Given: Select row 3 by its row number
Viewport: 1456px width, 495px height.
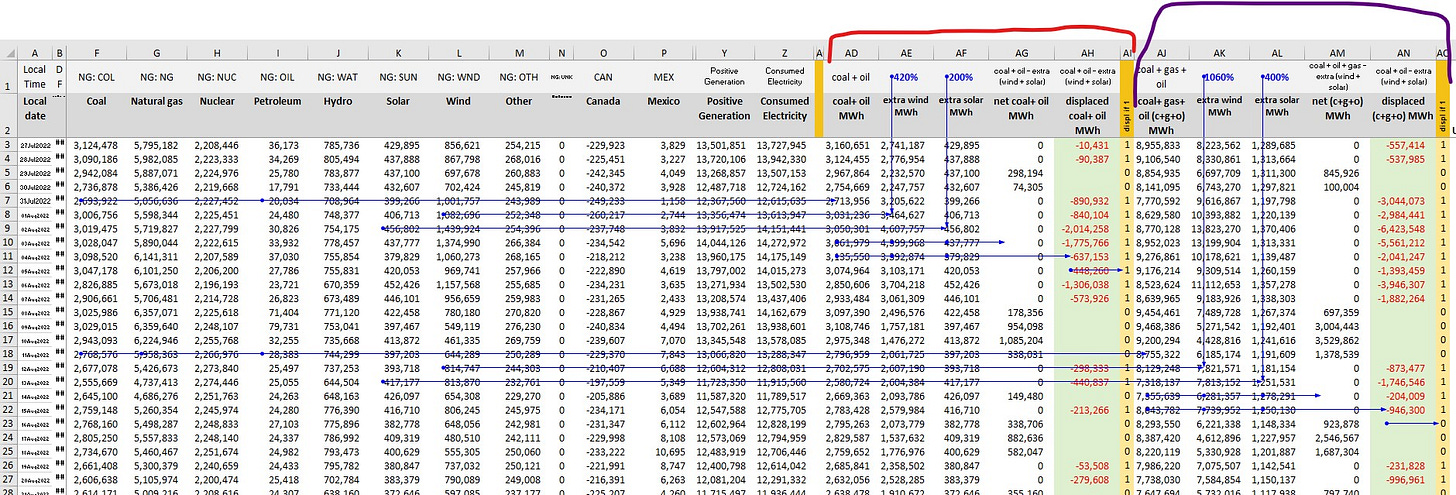Looking at the screenshot, I should tap(7, 145).
